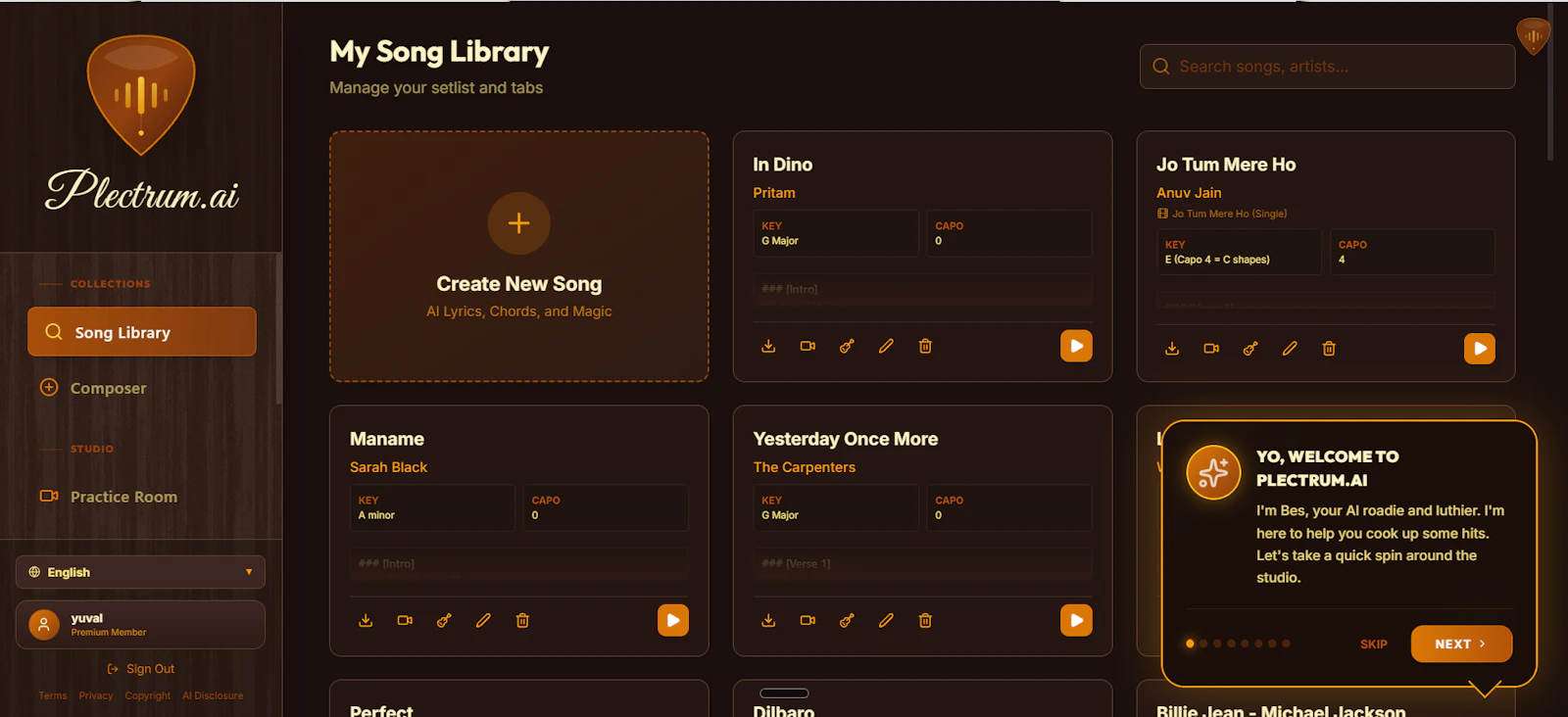Click the My Song Library heading
The image size is (1568, 717).
tap(439, 52)
